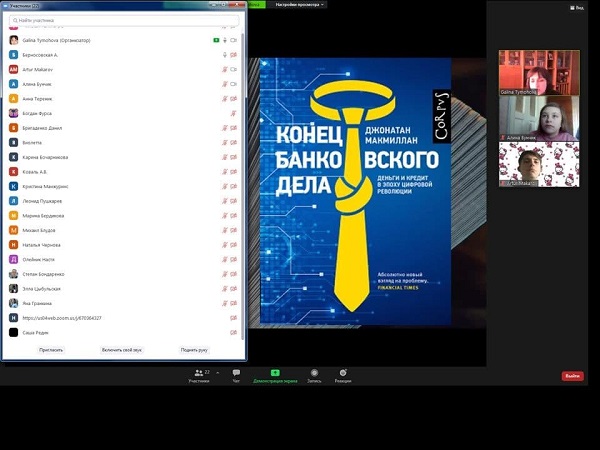Click Михаил Блудов's disabled camera icon
Image resolution: width=600 pixels, height=450 pixels.
(x=233, y=230)
